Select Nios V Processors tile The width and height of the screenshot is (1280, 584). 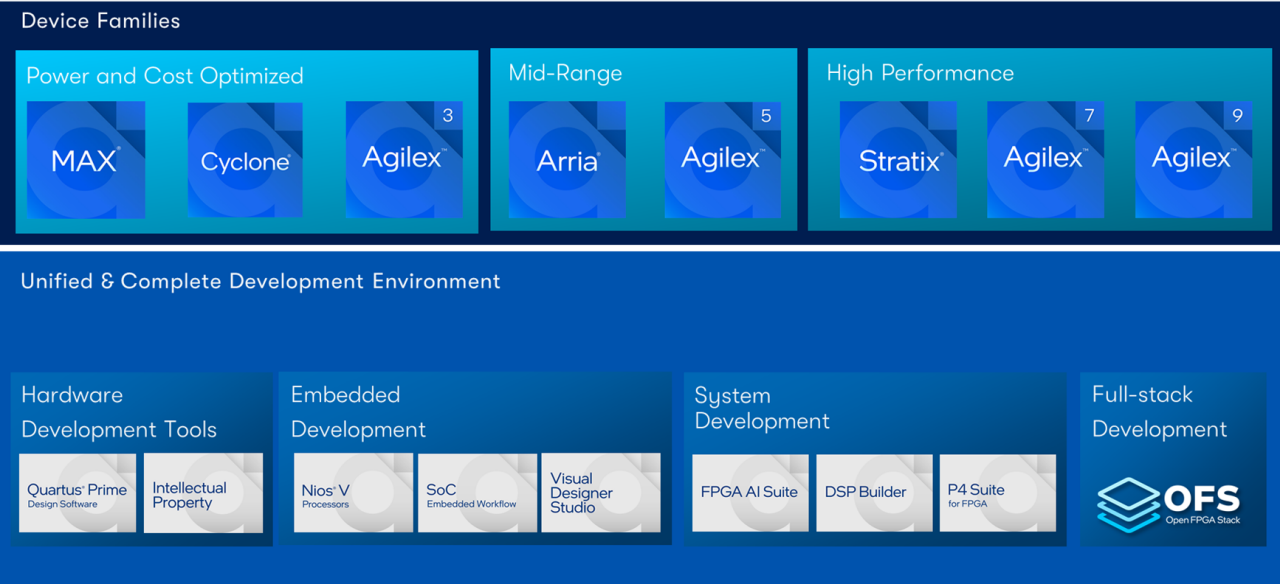[x=353, y=493]
